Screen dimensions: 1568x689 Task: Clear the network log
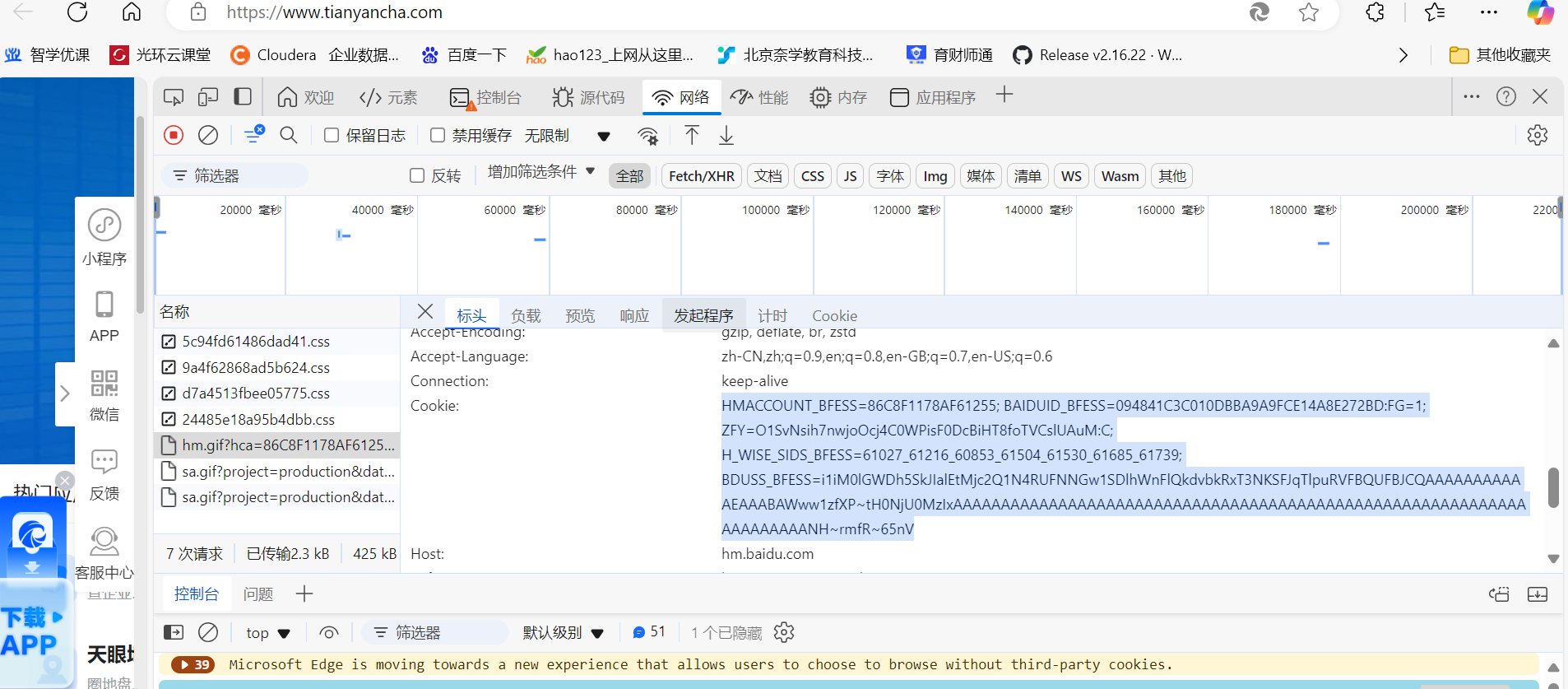[209, 135]
